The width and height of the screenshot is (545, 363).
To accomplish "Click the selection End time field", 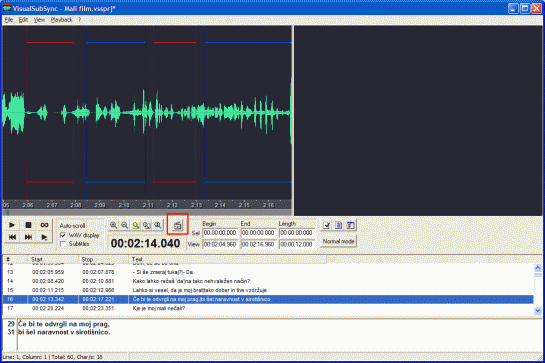I will (258, 233).
